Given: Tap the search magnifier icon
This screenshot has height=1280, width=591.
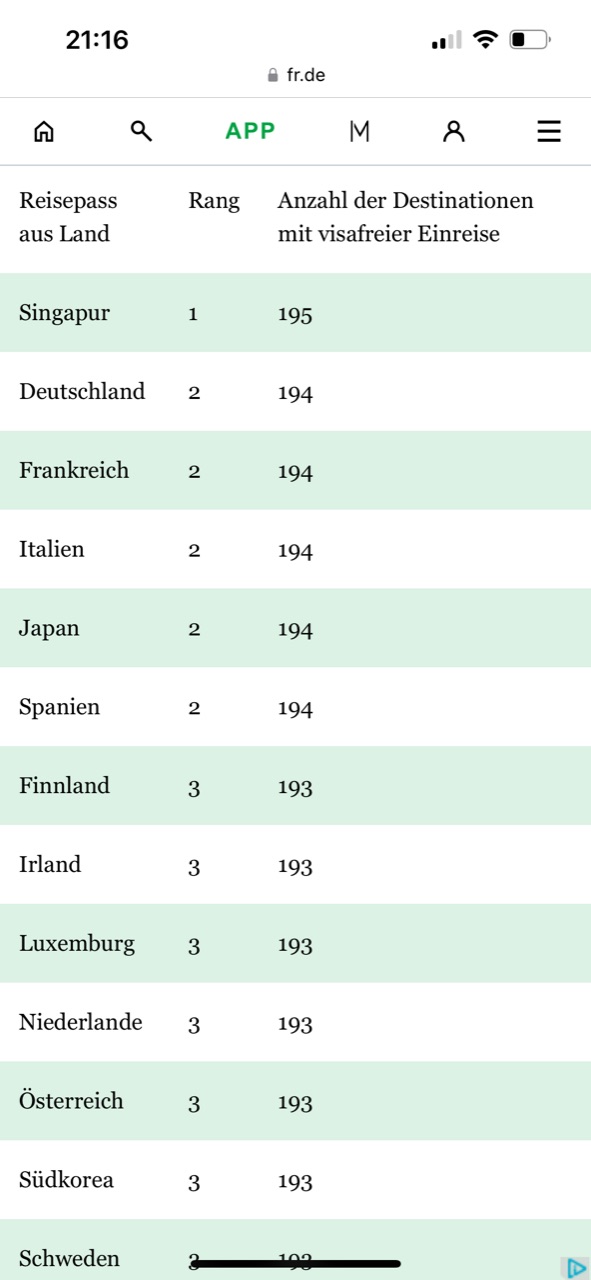Looking at the screenshot, I should click(142, 131).
